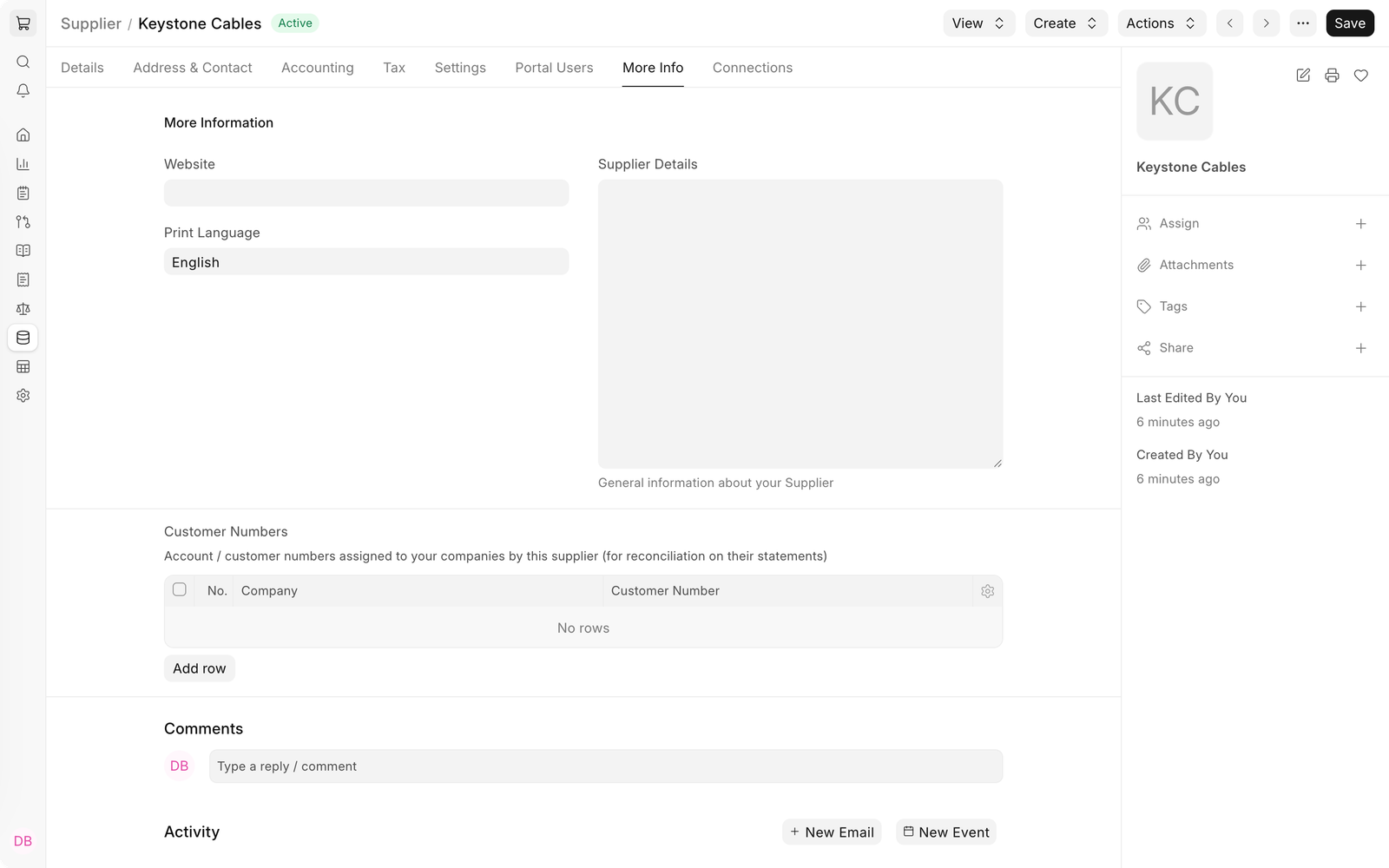Click the shopping cart logo icon
This screenshot has height=868, width=1389.
pos(23,23)
